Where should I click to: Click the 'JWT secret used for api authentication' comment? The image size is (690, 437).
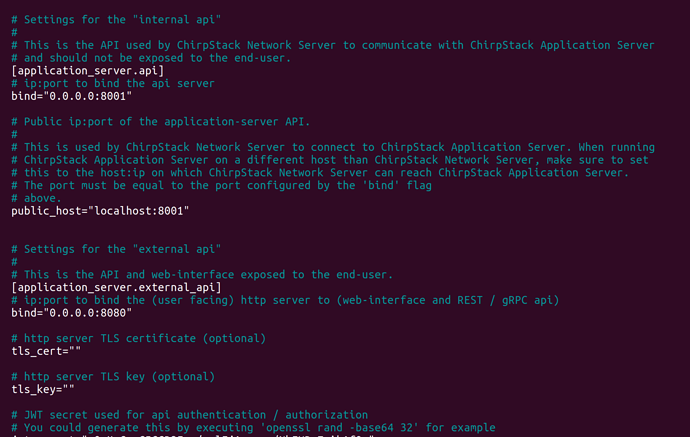pos(190,415)
